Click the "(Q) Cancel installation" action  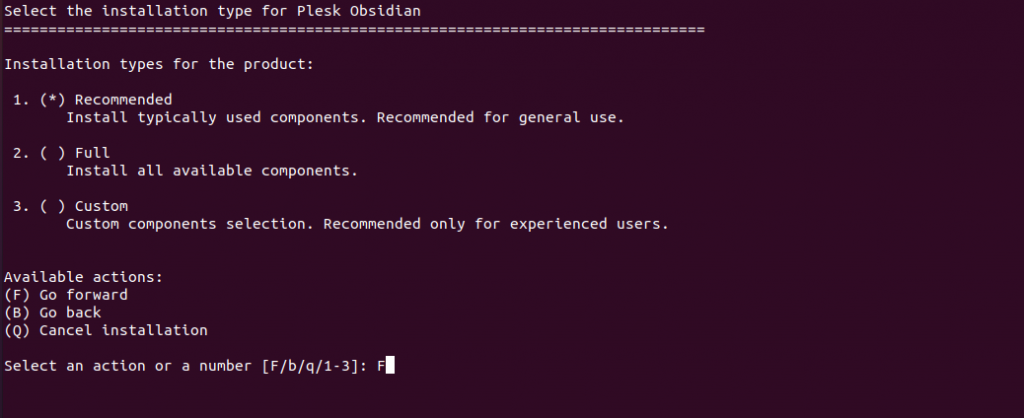point(106,330)
